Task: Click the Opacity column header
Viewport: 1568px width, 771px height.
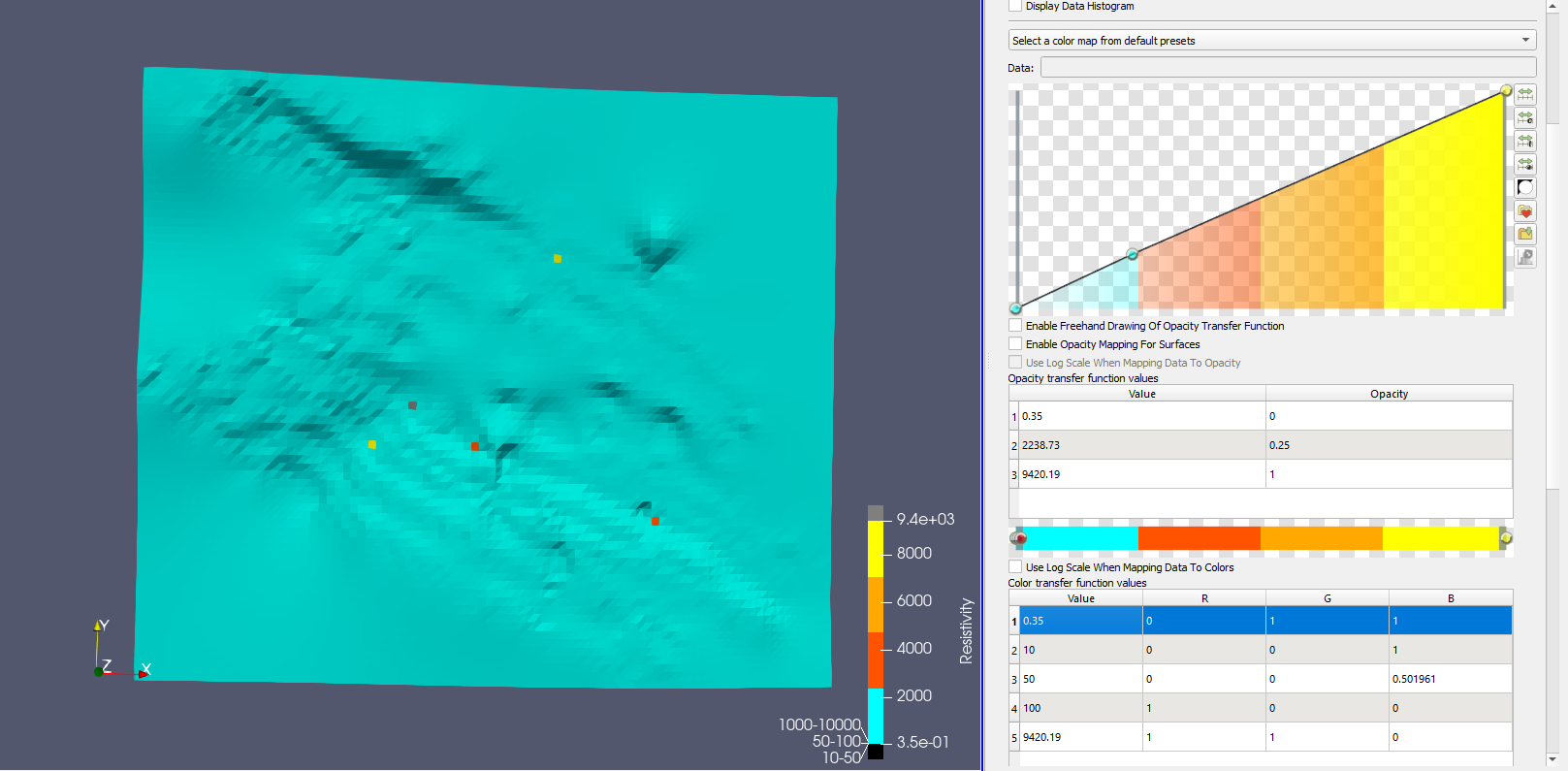Action: pyautogui.click(x=1388, y=394)
